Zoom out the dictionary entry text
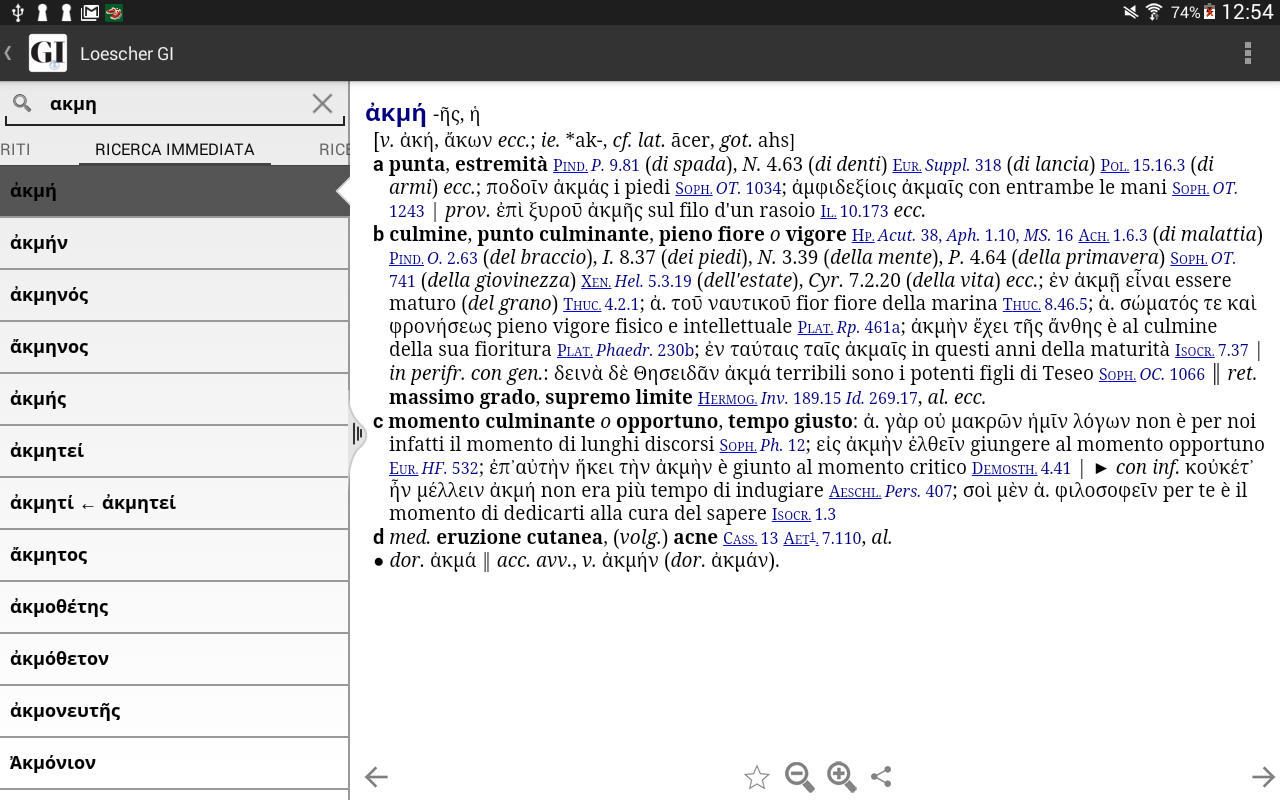 pyautogui.click(x=799, y=777)
